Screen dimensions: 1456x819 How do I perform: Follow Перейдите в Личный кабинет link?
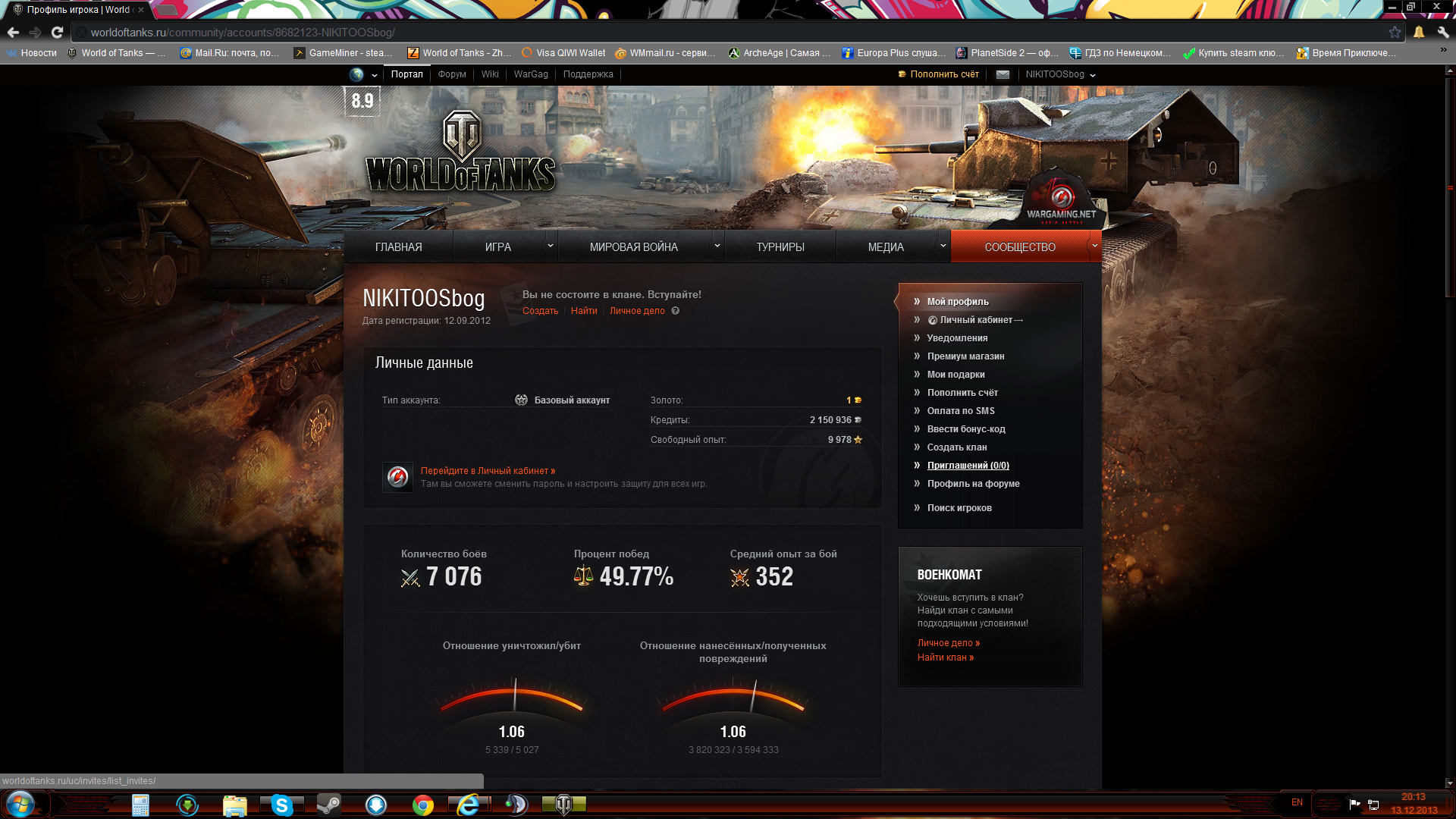488,471
